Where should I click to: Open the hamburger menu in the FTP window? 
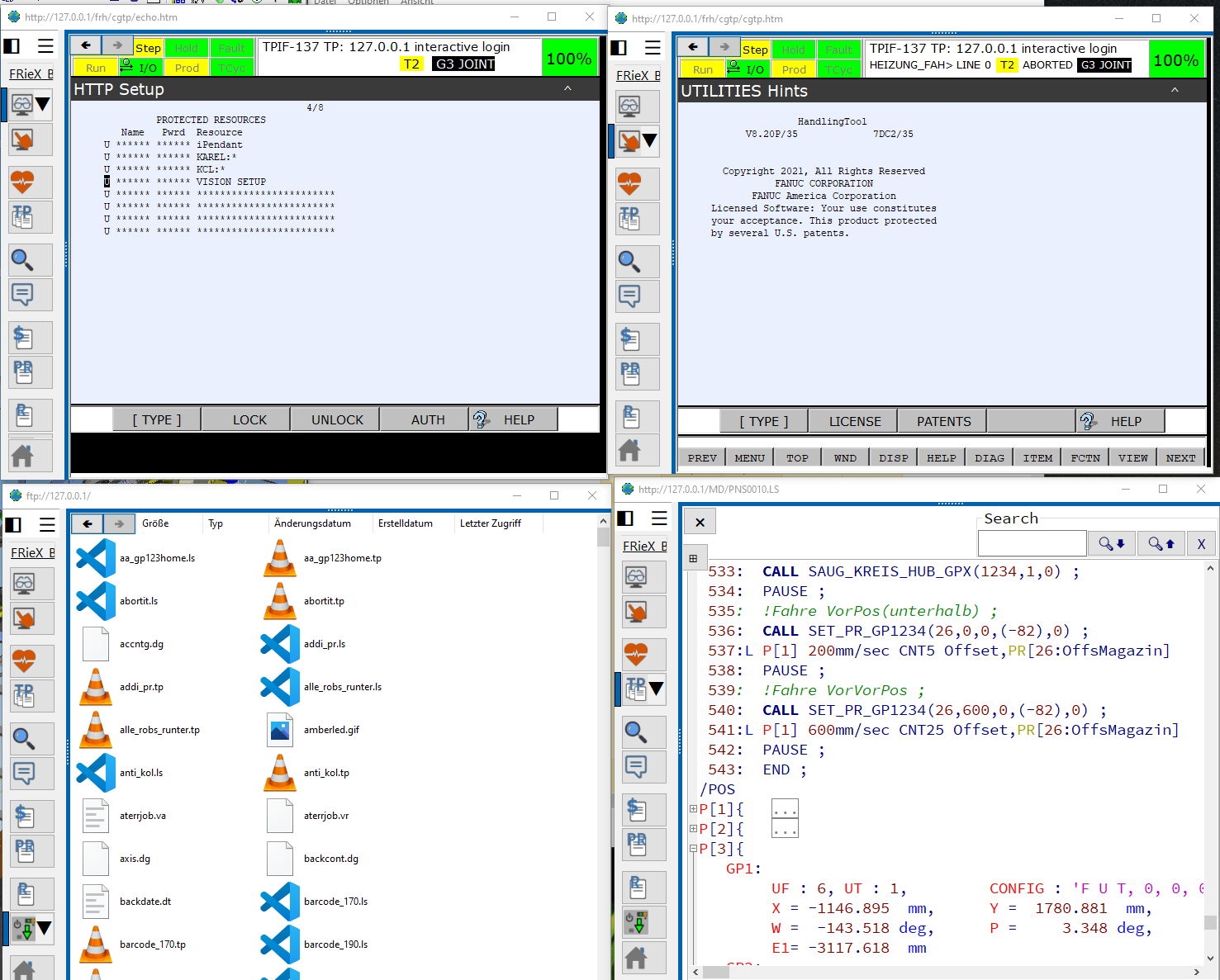[x=47, y=524]
